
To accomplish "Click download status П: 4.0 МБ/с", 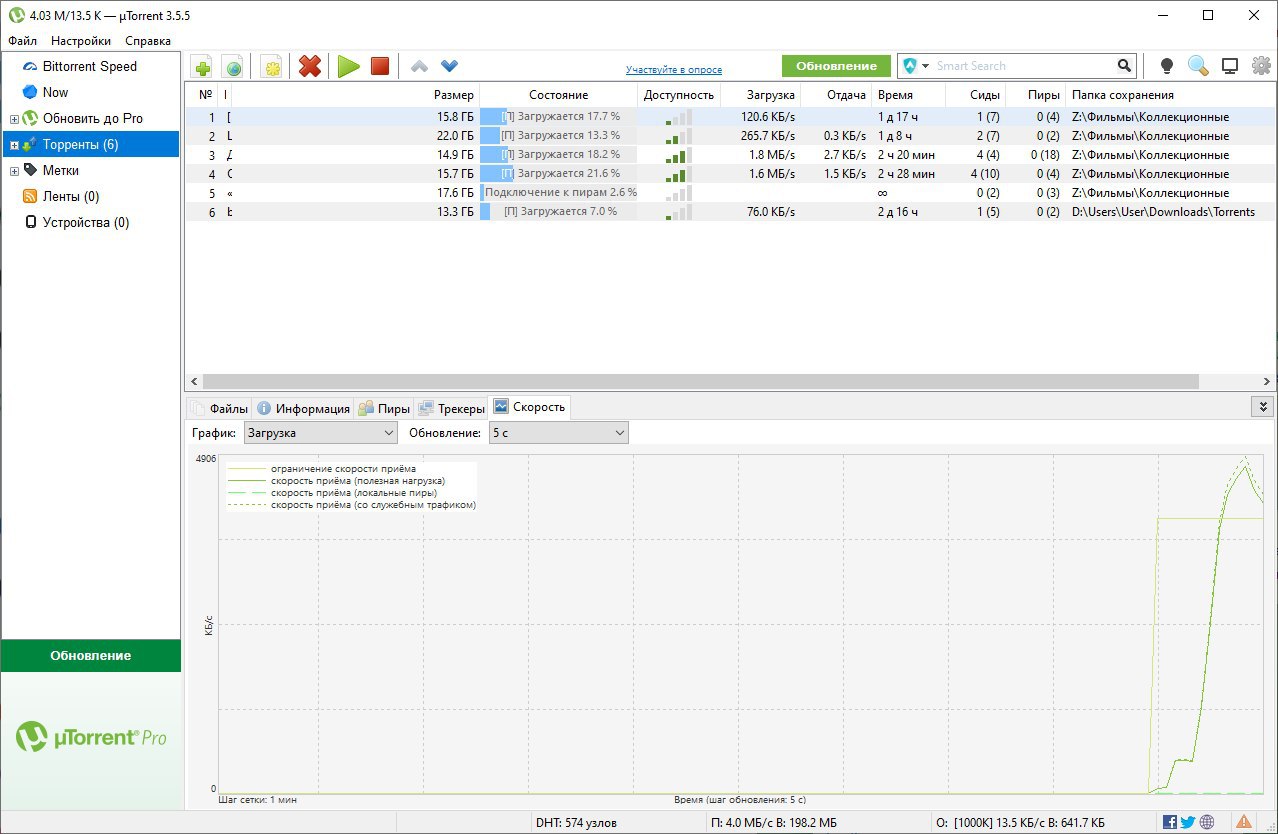I will point(774,822).
